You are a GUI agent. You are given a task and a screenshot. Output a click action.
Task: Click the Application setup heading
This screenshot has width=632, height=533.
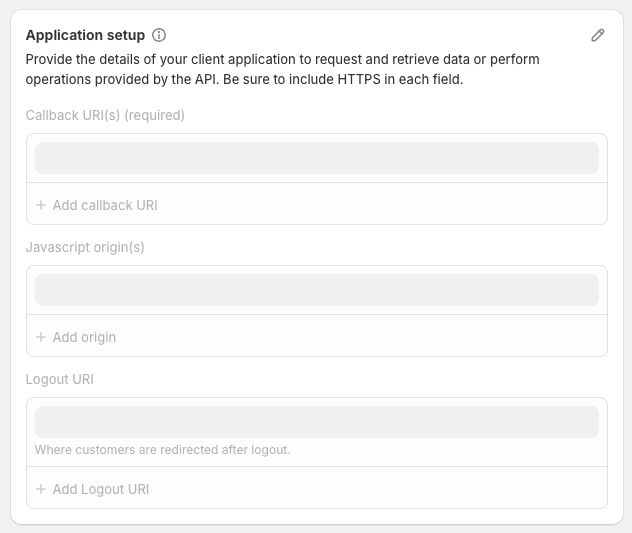pos(85,35)
